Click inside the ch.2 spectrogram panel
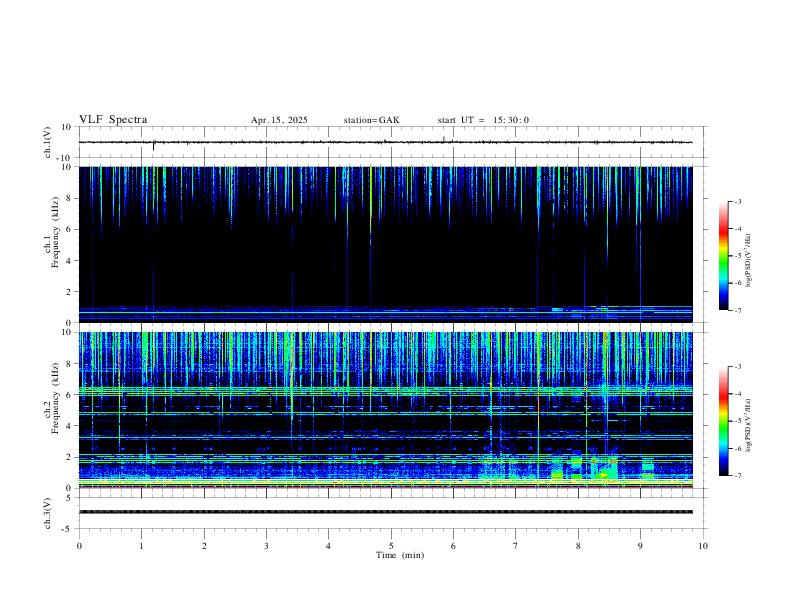The width and height of the screenshot is (792, 612). coord(385,410)
